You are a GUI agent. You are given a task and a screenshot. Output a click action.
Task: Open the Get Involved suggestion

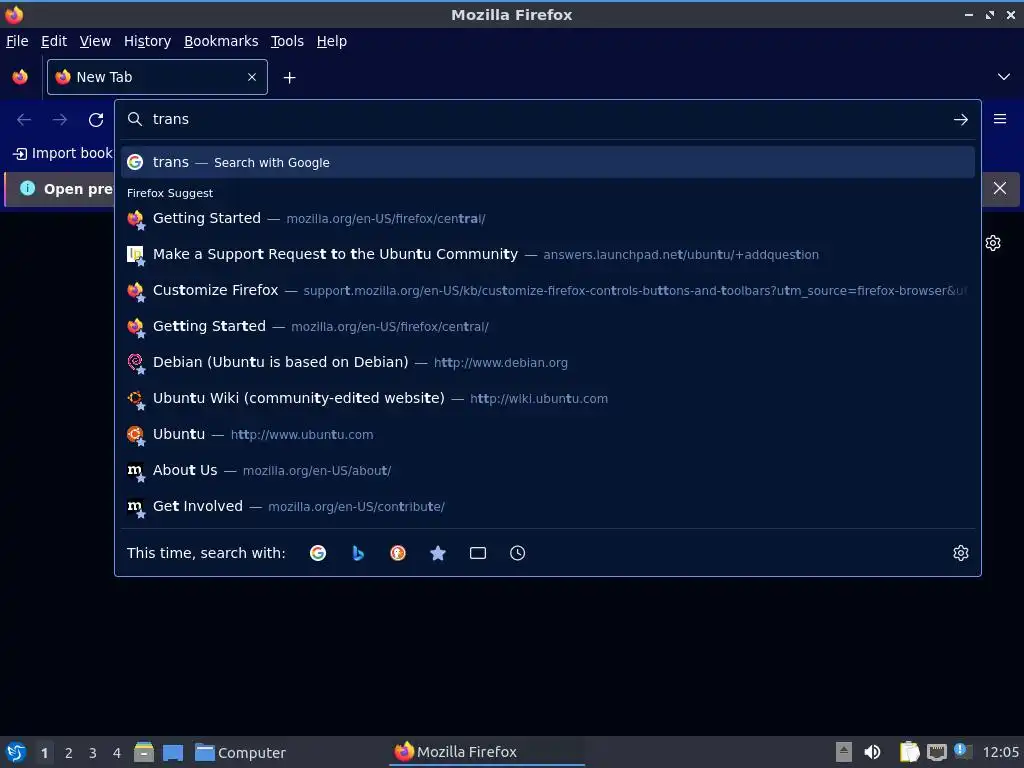[547, 506]
